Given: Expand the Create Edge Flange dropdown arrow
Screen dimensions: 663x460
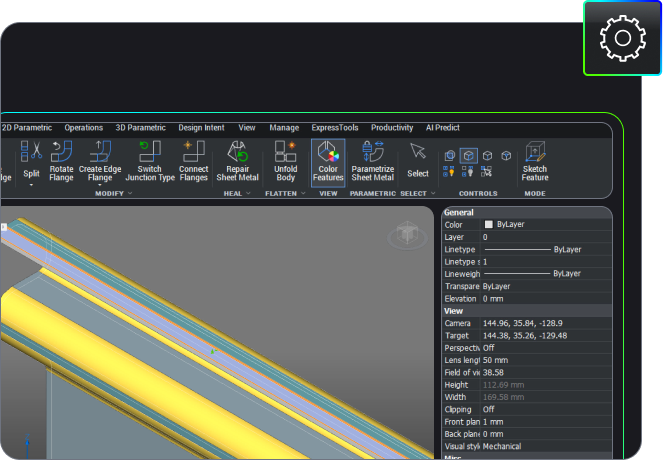Looking at the screenshot, I should (x=101, y=185).
